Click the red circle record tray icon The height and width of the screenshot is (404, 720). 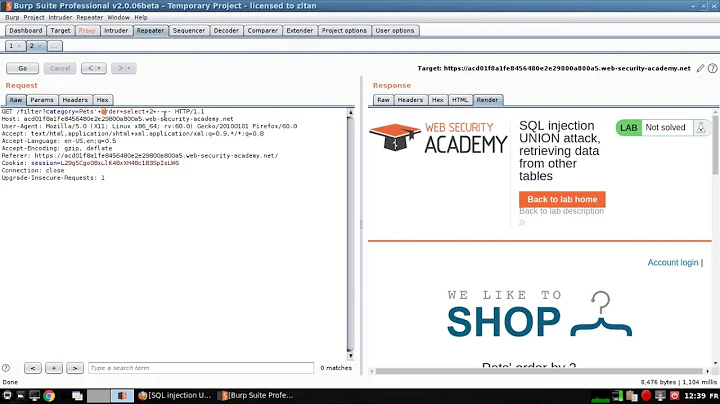(646, 396)
